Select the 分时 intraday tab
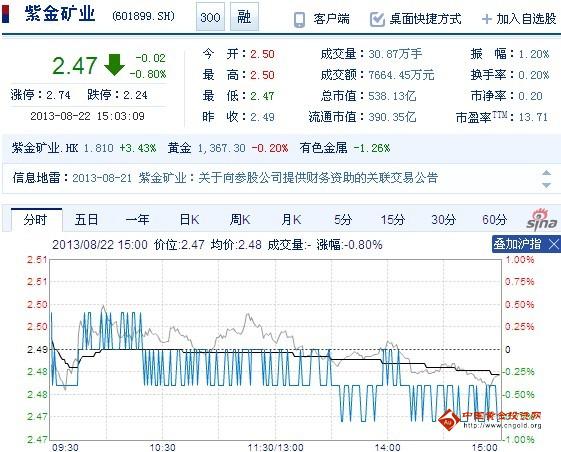 (x=36, y=220)
